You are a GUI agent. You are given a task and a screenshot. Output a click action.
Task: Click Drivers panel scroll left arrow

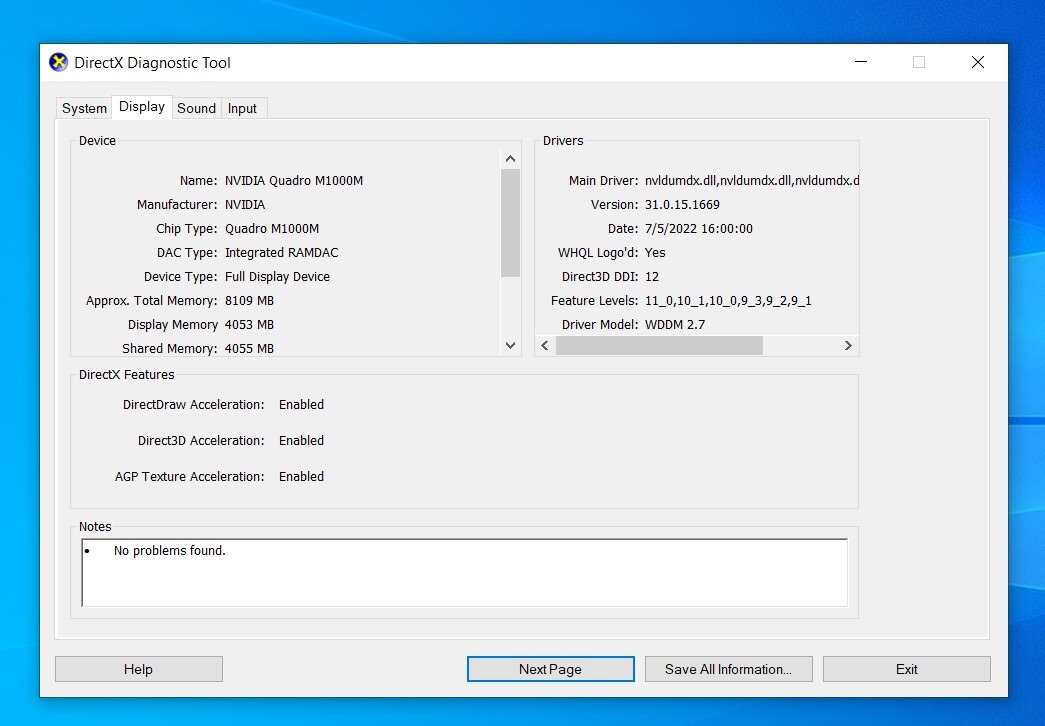click(x=545, y=345)
